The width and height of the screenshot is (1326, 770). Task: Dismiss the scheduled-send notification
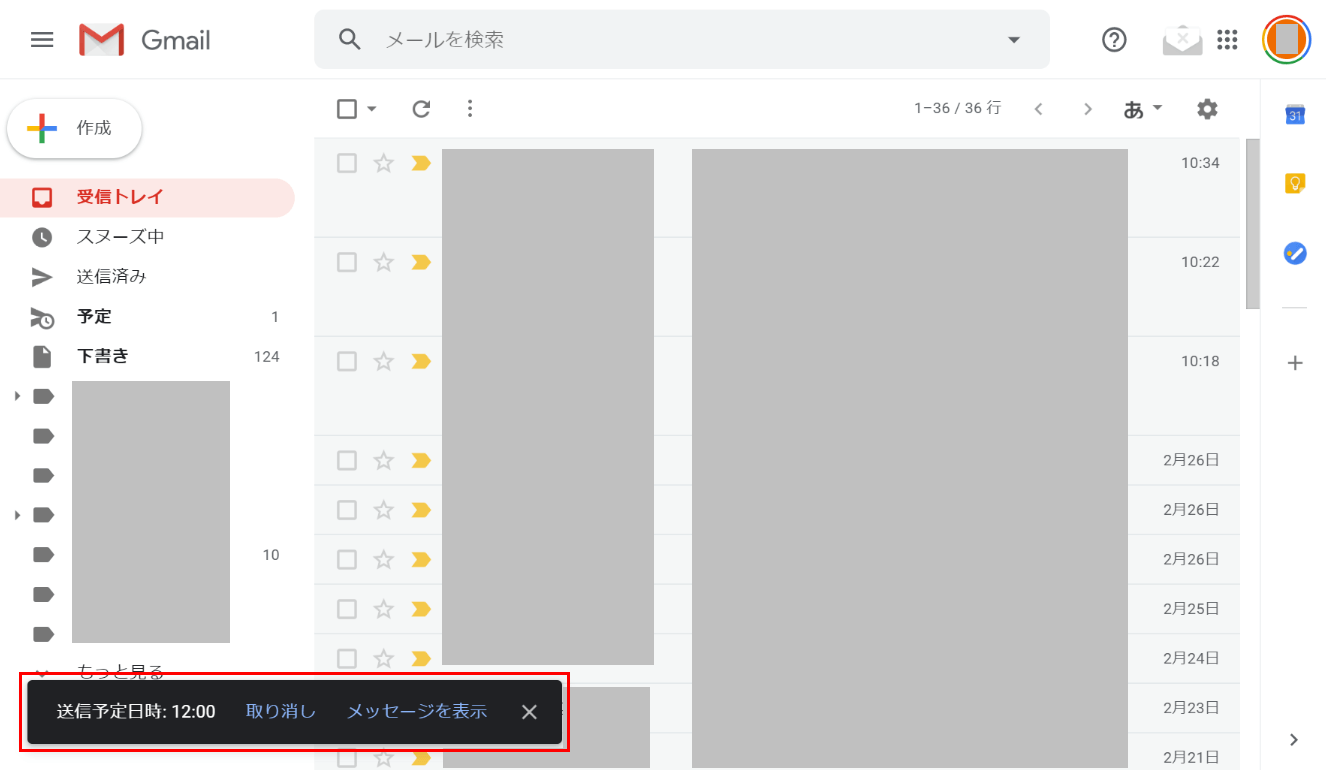[x=530, y=712]
